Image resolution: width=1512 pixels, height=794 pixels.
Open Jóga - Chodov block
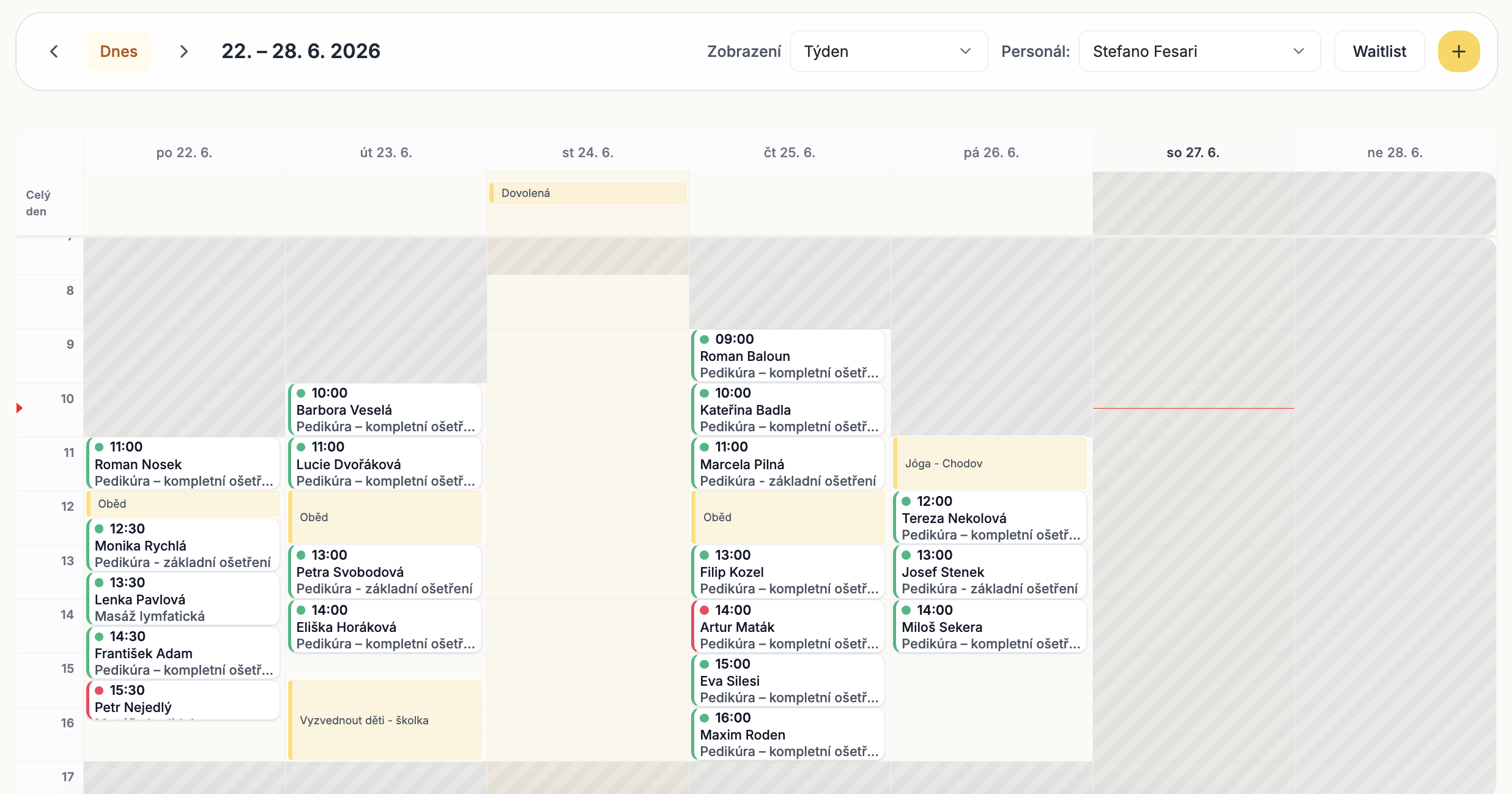990,464
